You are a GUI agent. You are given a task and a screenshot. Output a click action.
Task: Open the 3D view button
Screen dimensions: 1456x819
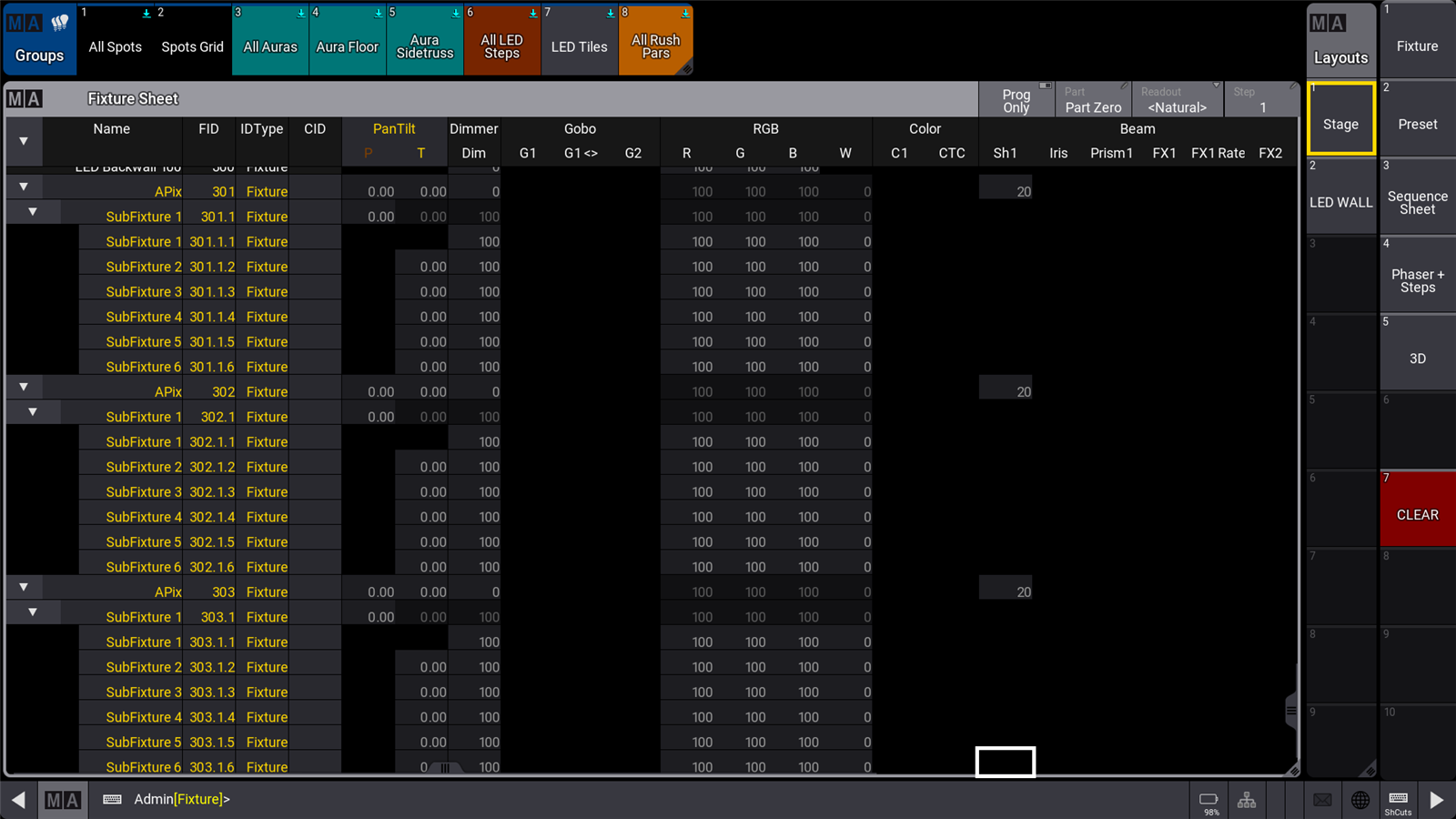pos(1418,353)
